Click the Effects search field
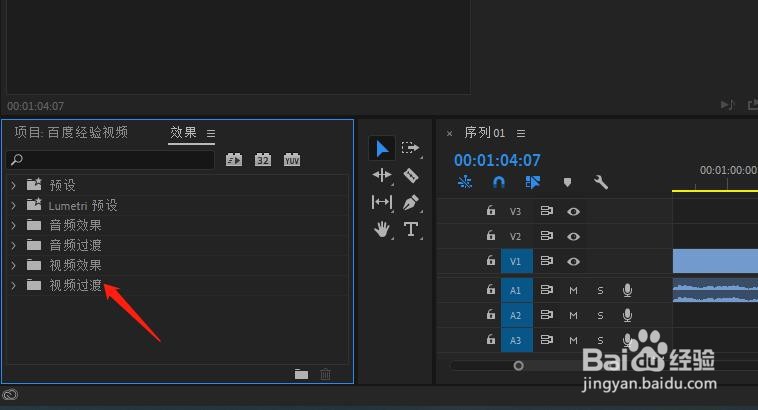Screen dimensions: 758x410 pyautogui.click(x=111, y=160)
